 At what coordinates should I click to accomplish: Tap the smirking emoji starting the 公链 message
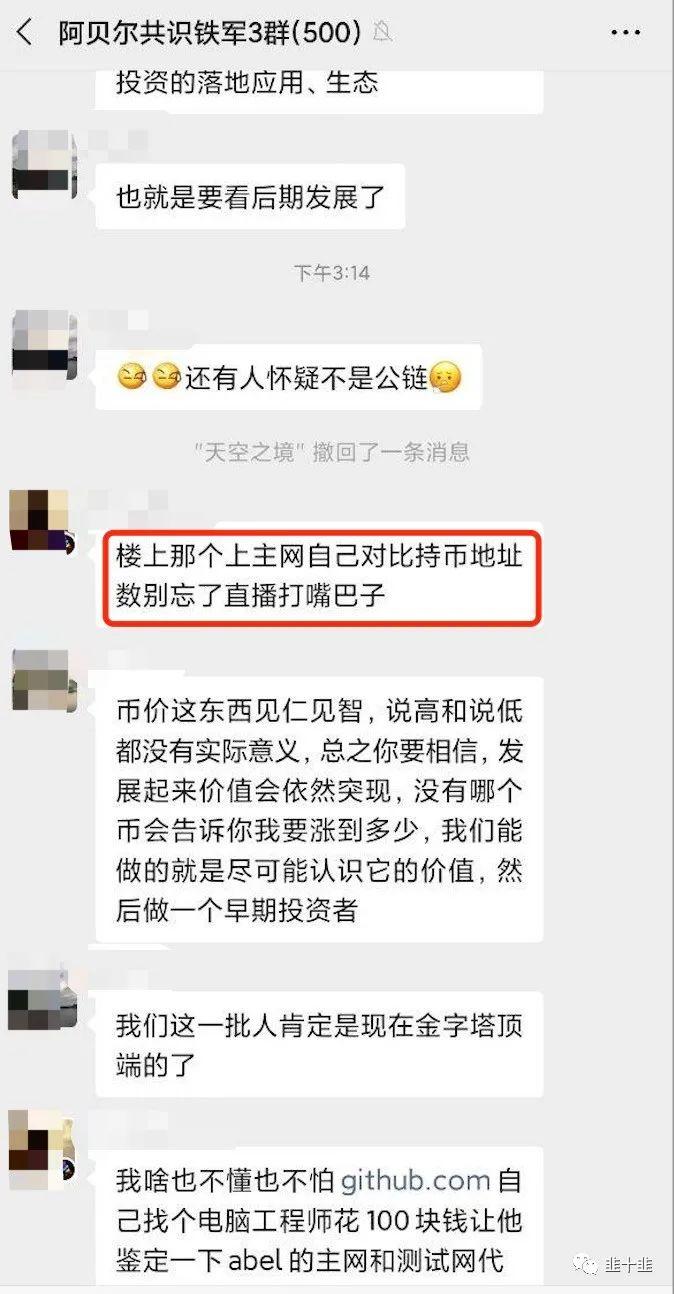(131, 378)
